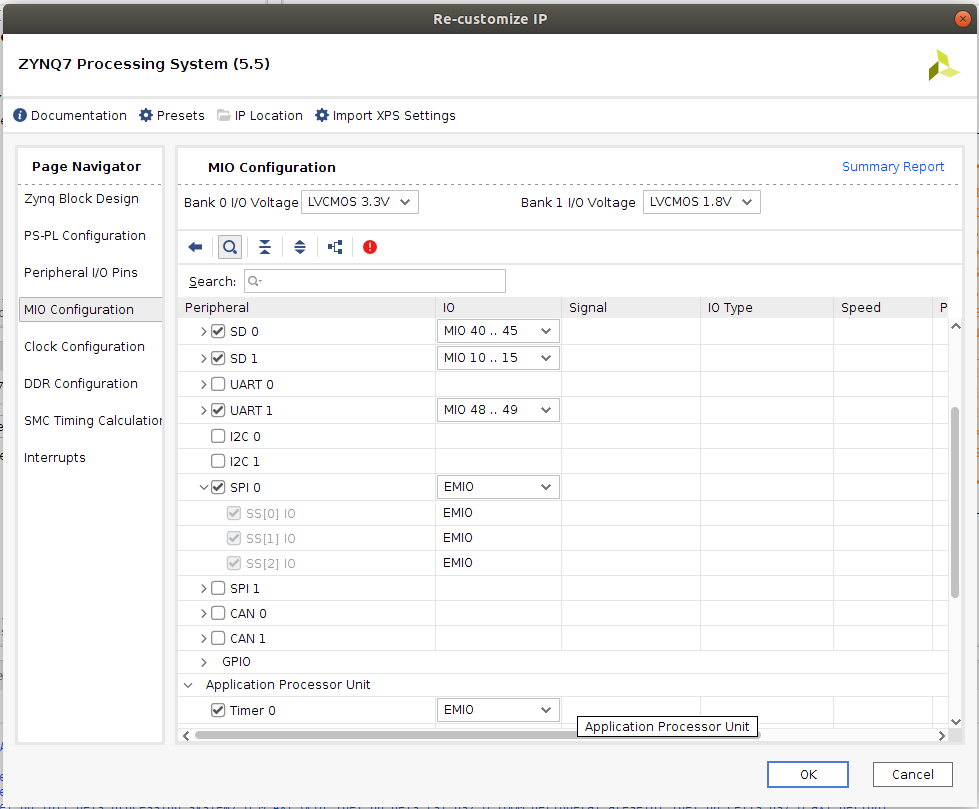Expand the SD 1 tree row

(x=204, y=358)
